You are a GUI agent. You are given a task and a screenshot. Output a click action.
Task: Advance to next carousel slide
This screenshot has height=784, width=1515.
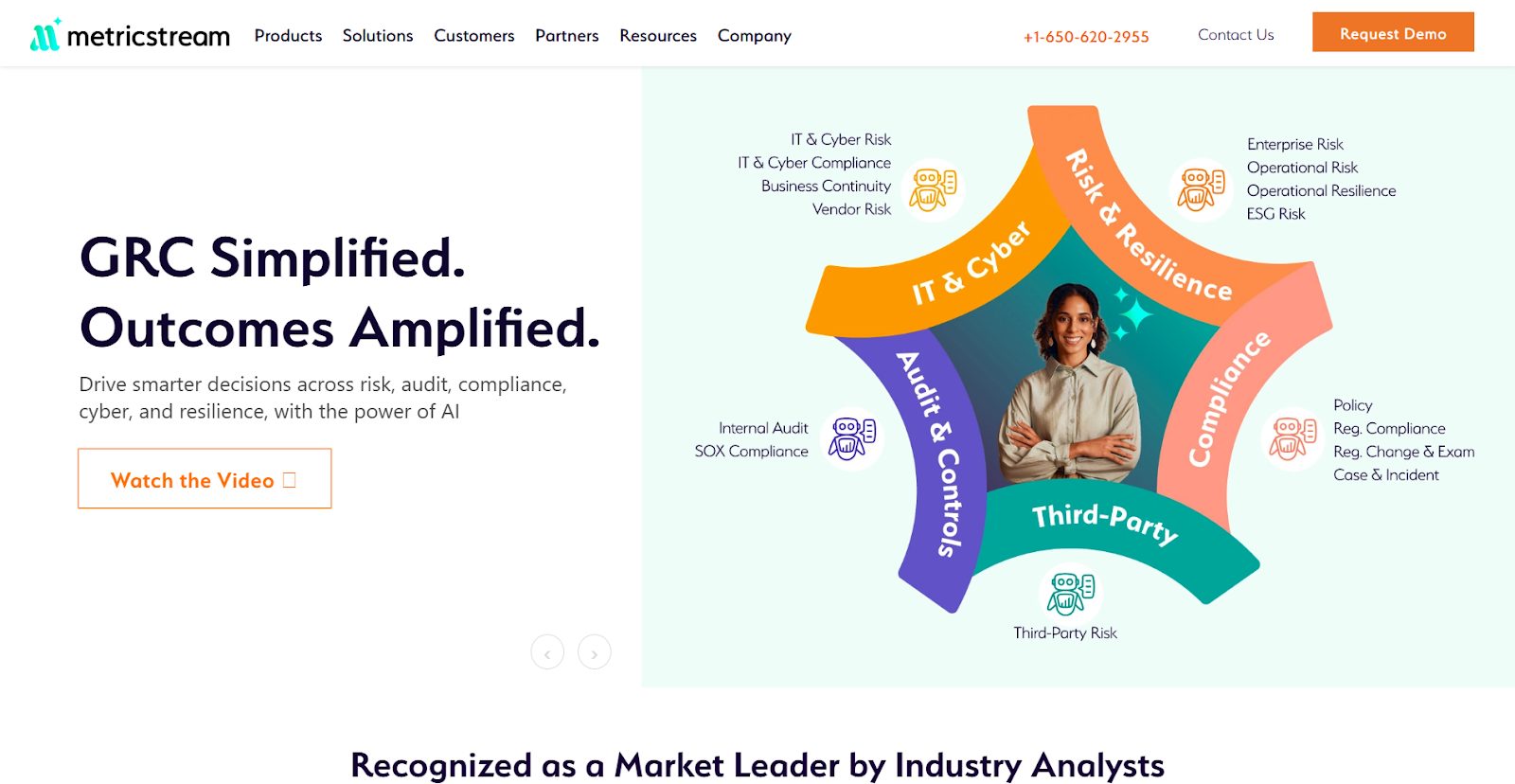[x=595, y=652]
